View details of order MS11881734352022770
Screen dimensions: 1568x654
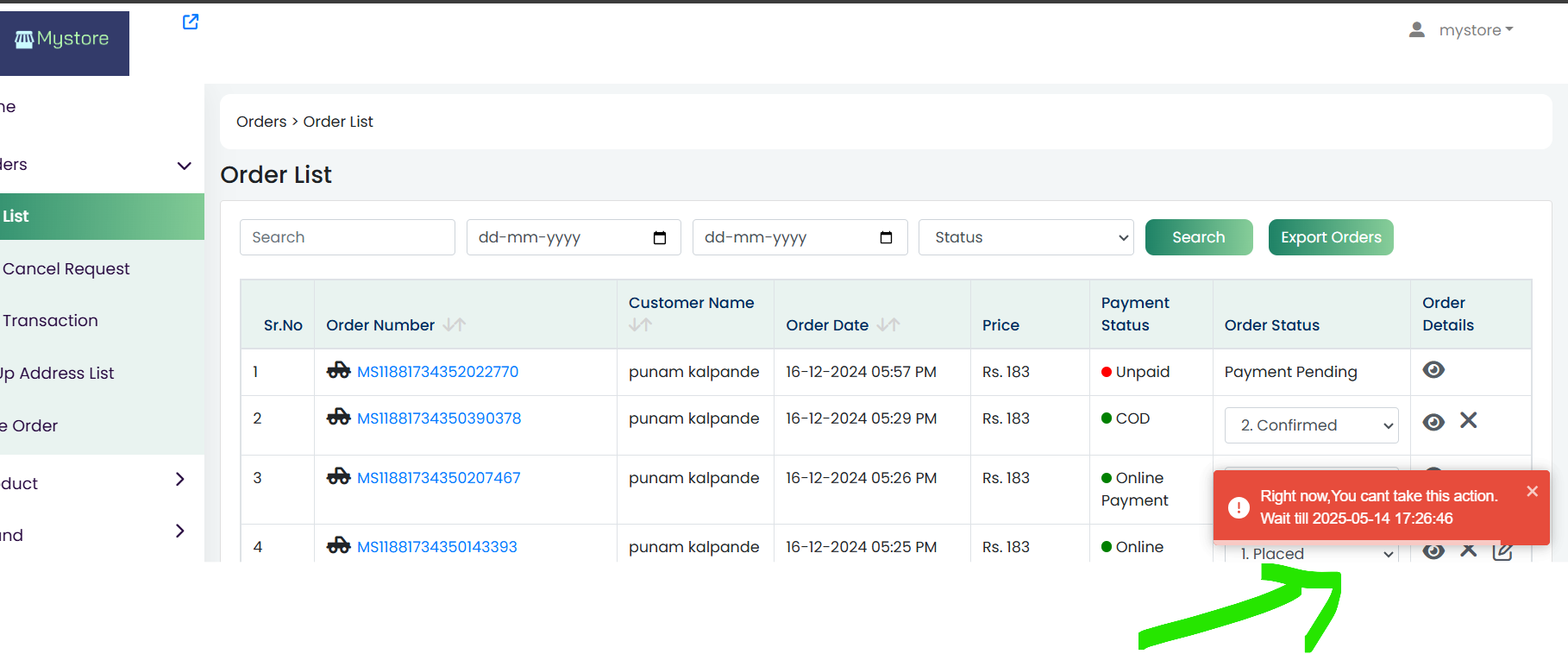click(1433, 370)
